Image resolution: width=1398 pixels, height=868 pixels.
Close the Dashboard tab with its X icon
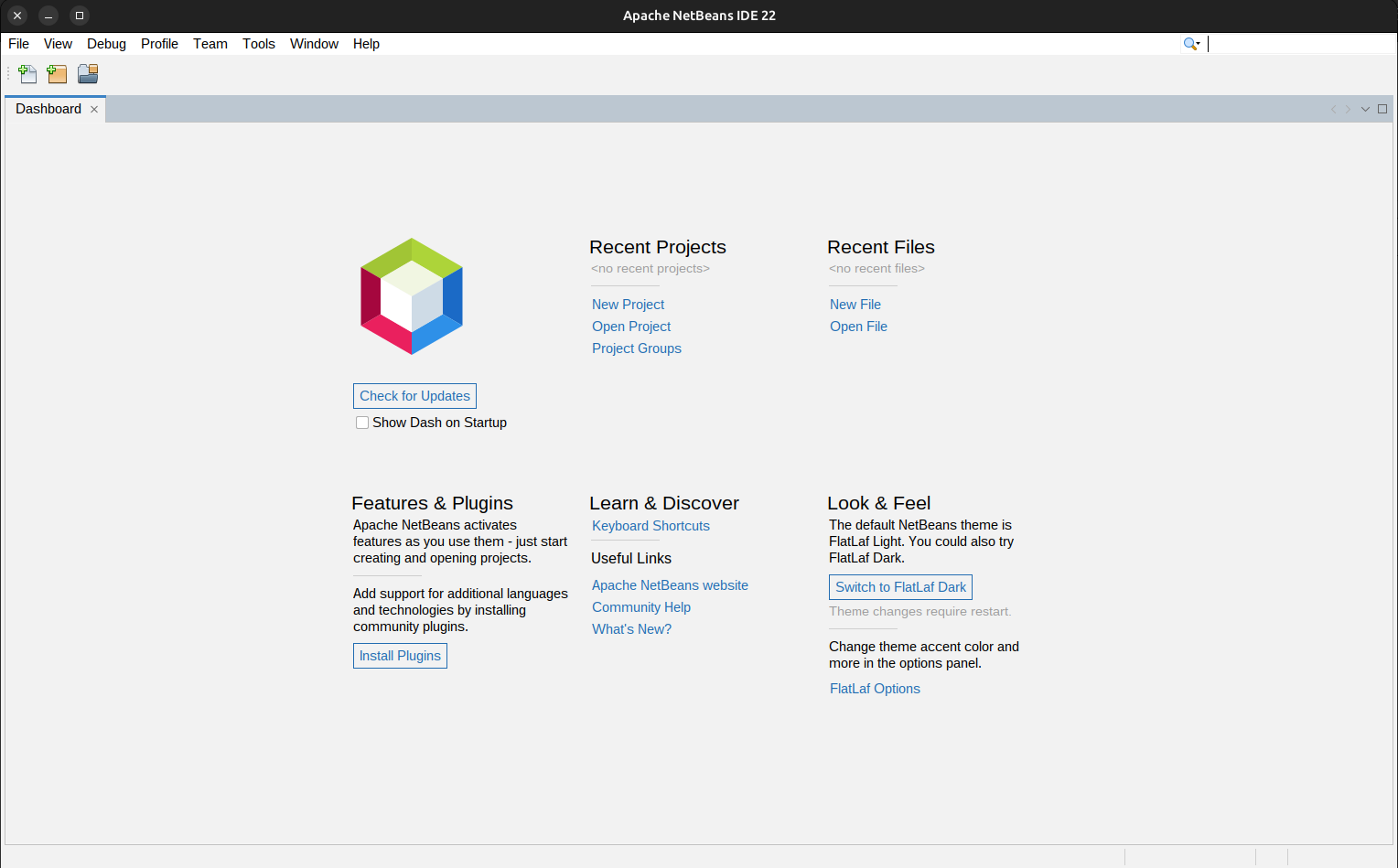click(94, 109)
